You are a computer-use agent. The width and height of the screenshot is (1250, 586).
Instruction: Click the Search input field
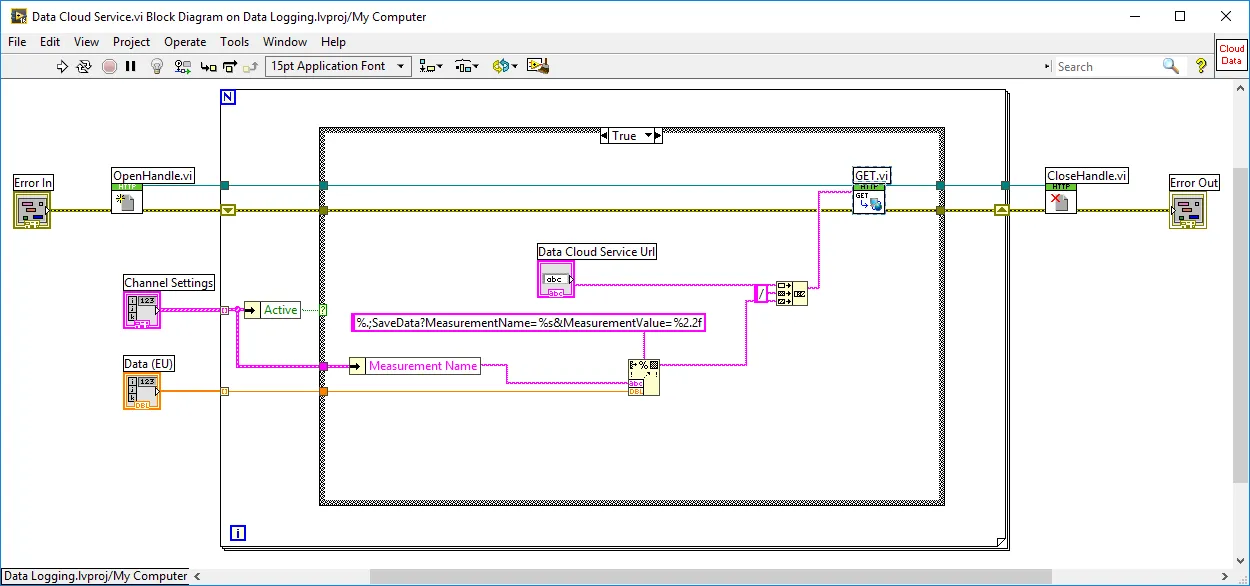(1105, 66)
